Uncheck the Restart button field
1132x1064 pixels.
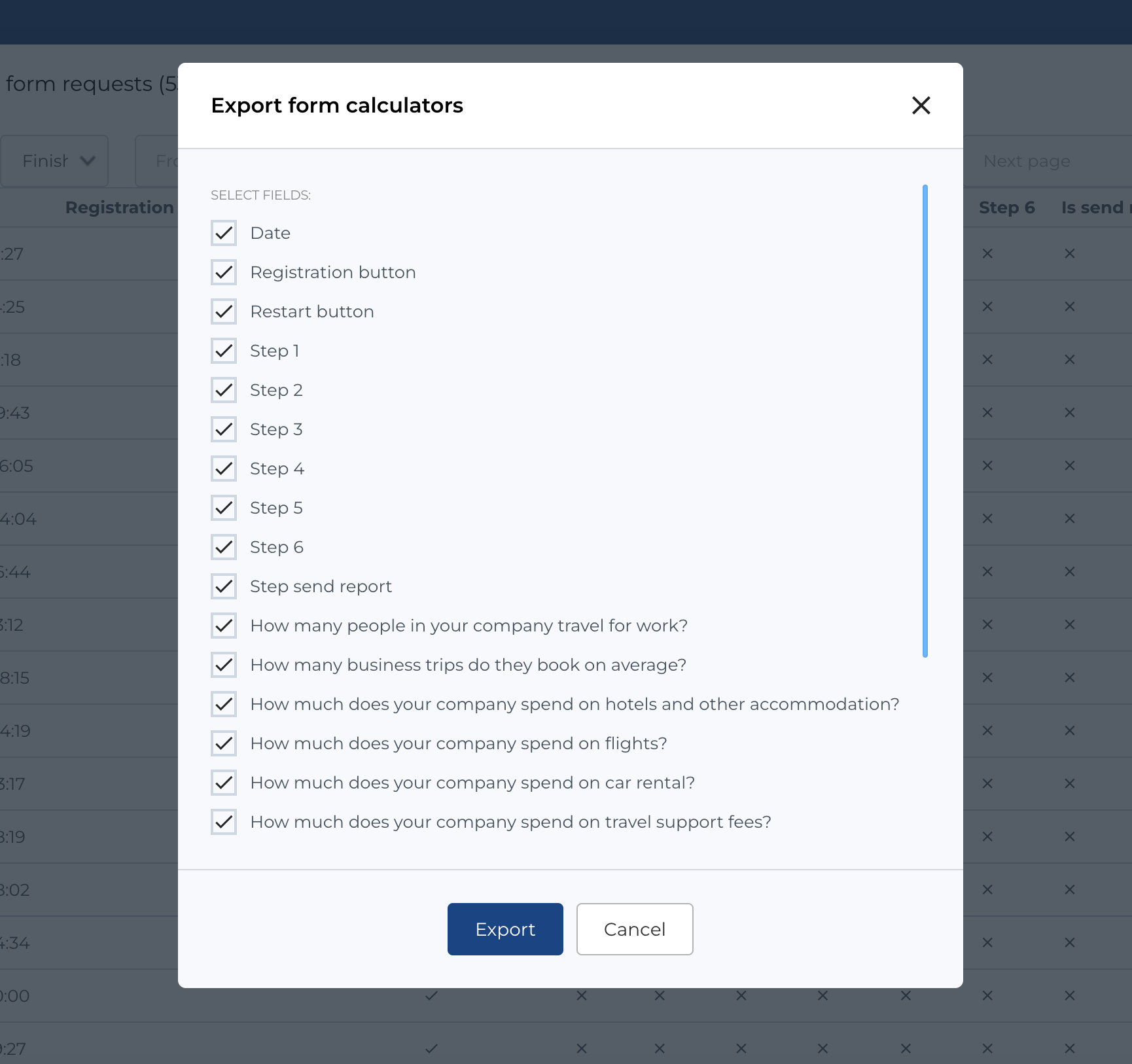(x=223, y=311)
